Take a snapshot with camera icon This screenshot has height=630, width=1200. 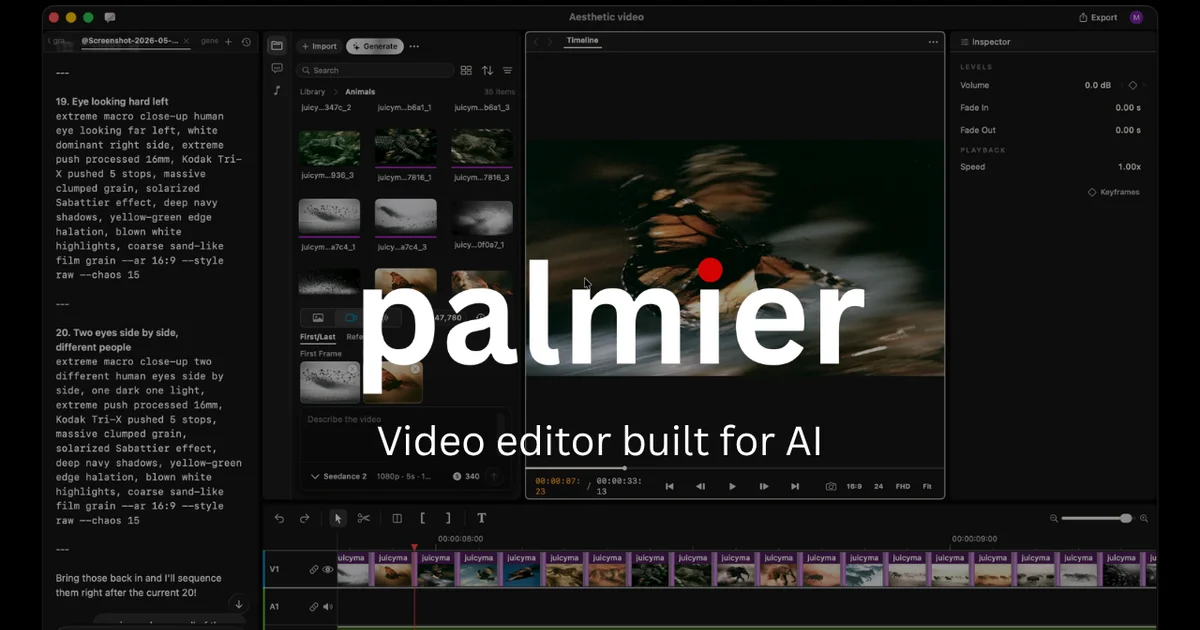[831, 486]
